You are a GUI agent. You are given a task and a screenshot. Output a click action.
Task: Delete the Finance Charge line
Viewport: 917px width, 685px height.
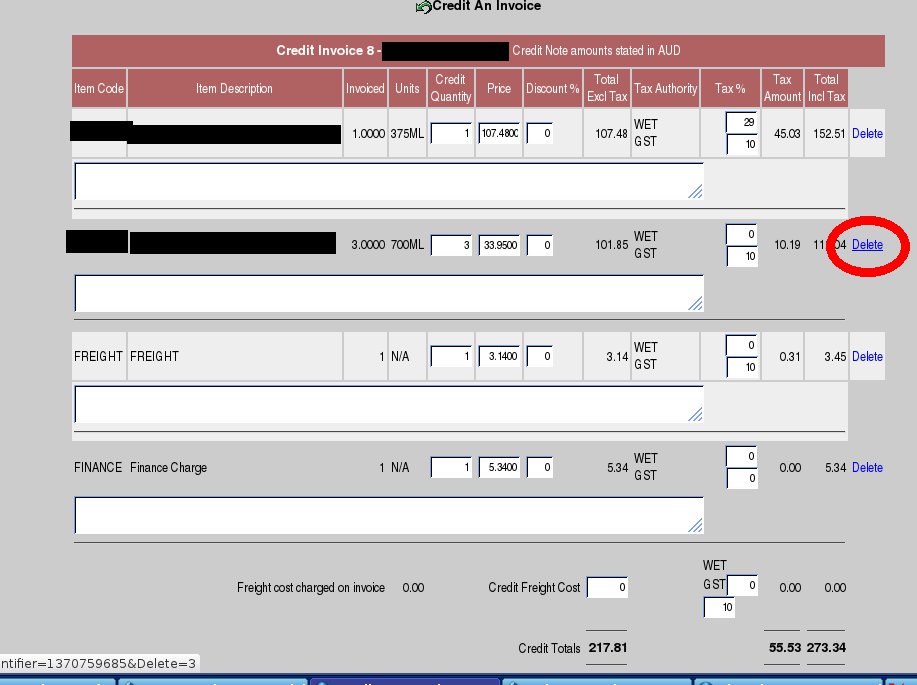click(867, 468)
